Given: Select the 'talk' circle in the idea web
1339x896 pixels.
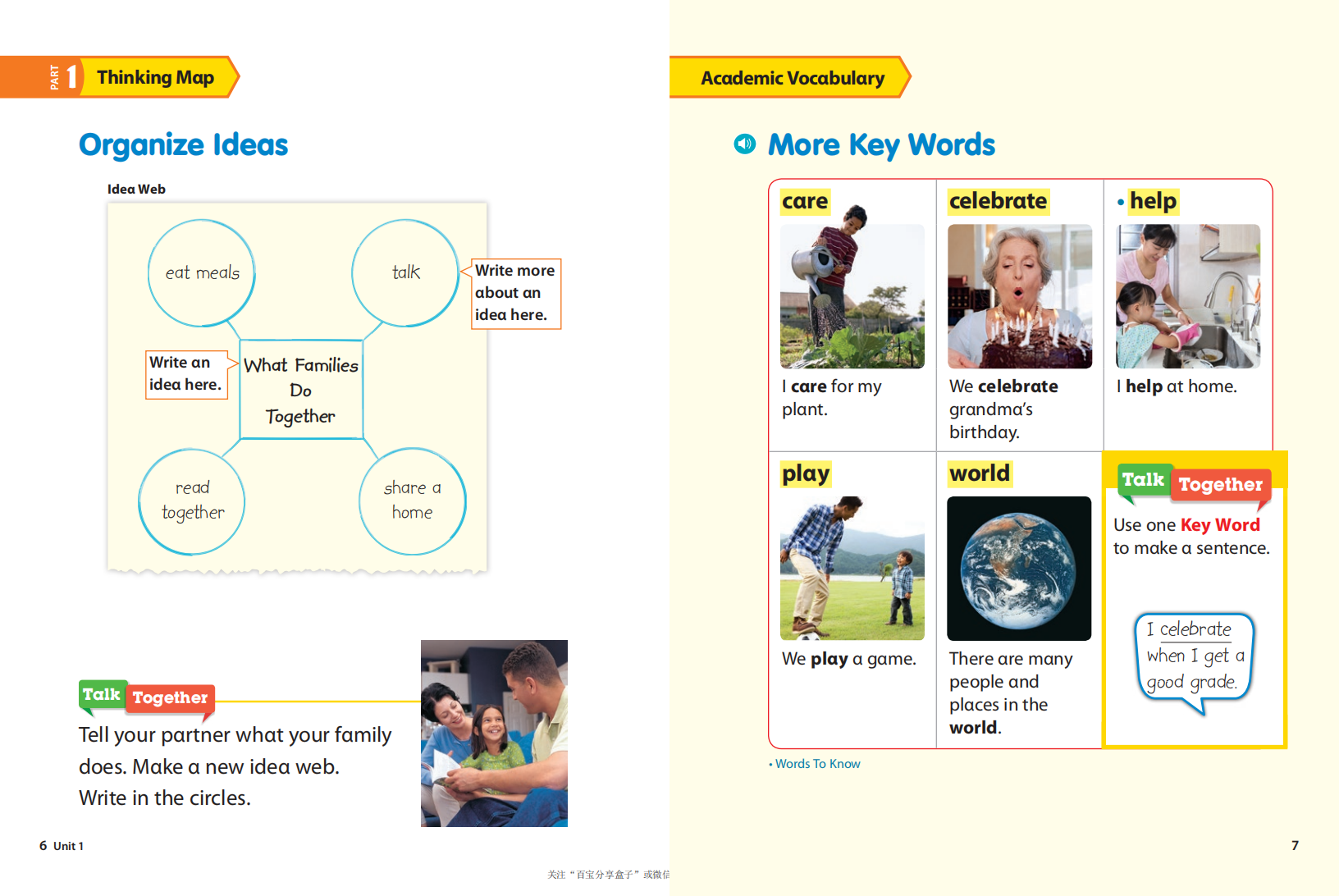Looking at the screenshot, I should [x=405, y=272].
